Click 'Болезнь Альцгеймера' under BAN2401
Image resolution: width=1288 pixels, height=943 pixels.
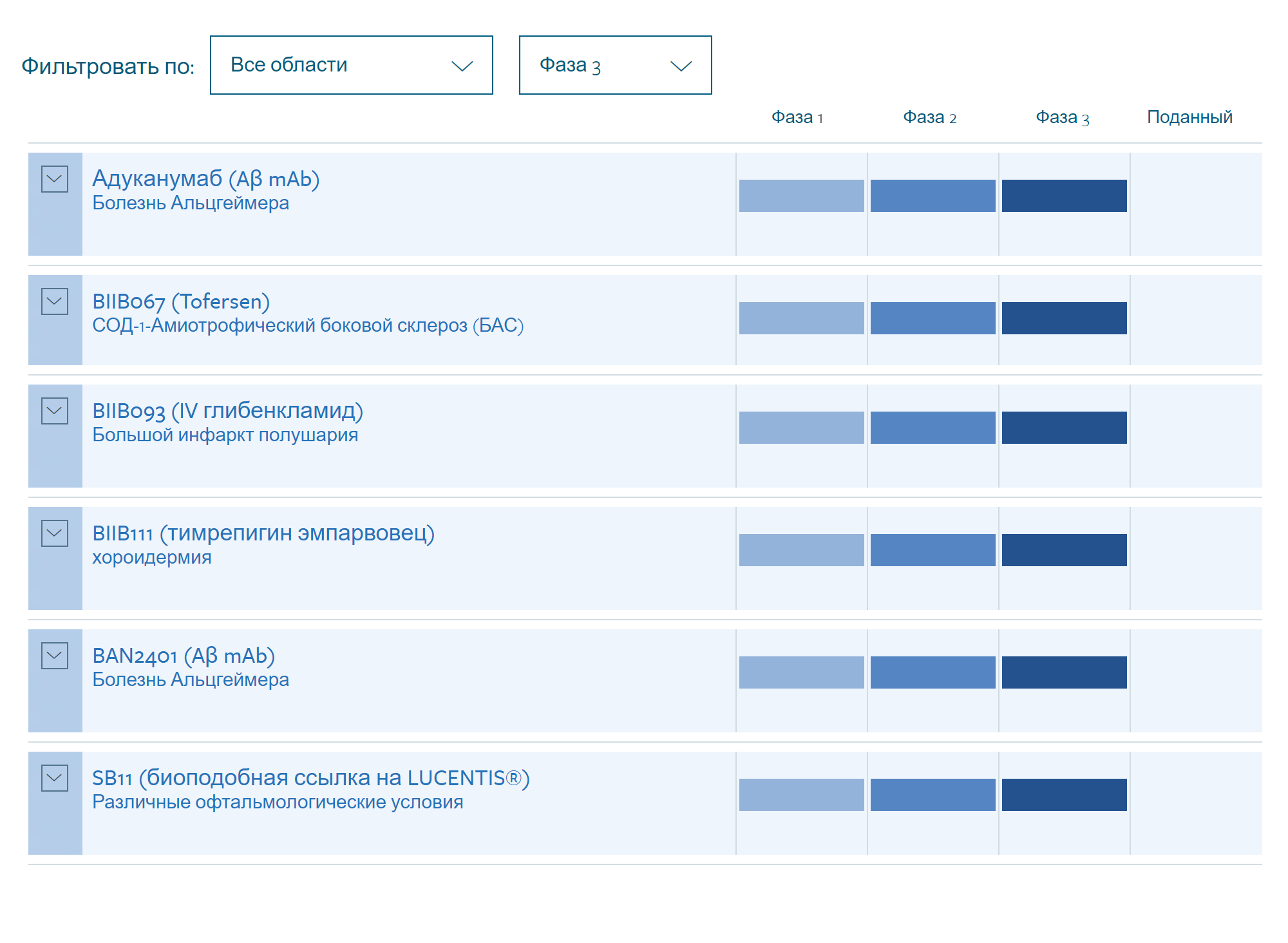click(x=191, y=680)
